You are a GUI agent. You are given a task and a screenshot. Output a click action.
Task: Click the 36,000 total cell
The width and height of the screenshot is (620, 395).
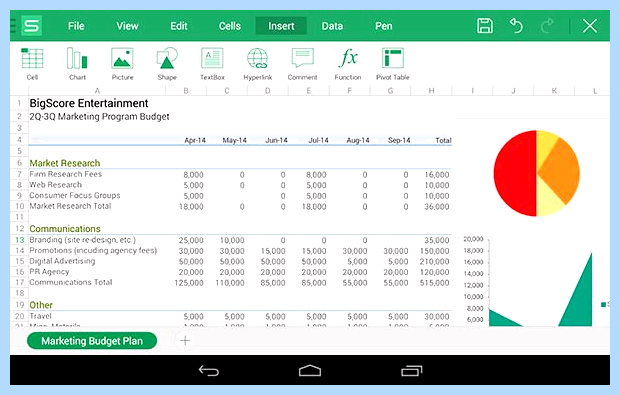coord(437,206)
